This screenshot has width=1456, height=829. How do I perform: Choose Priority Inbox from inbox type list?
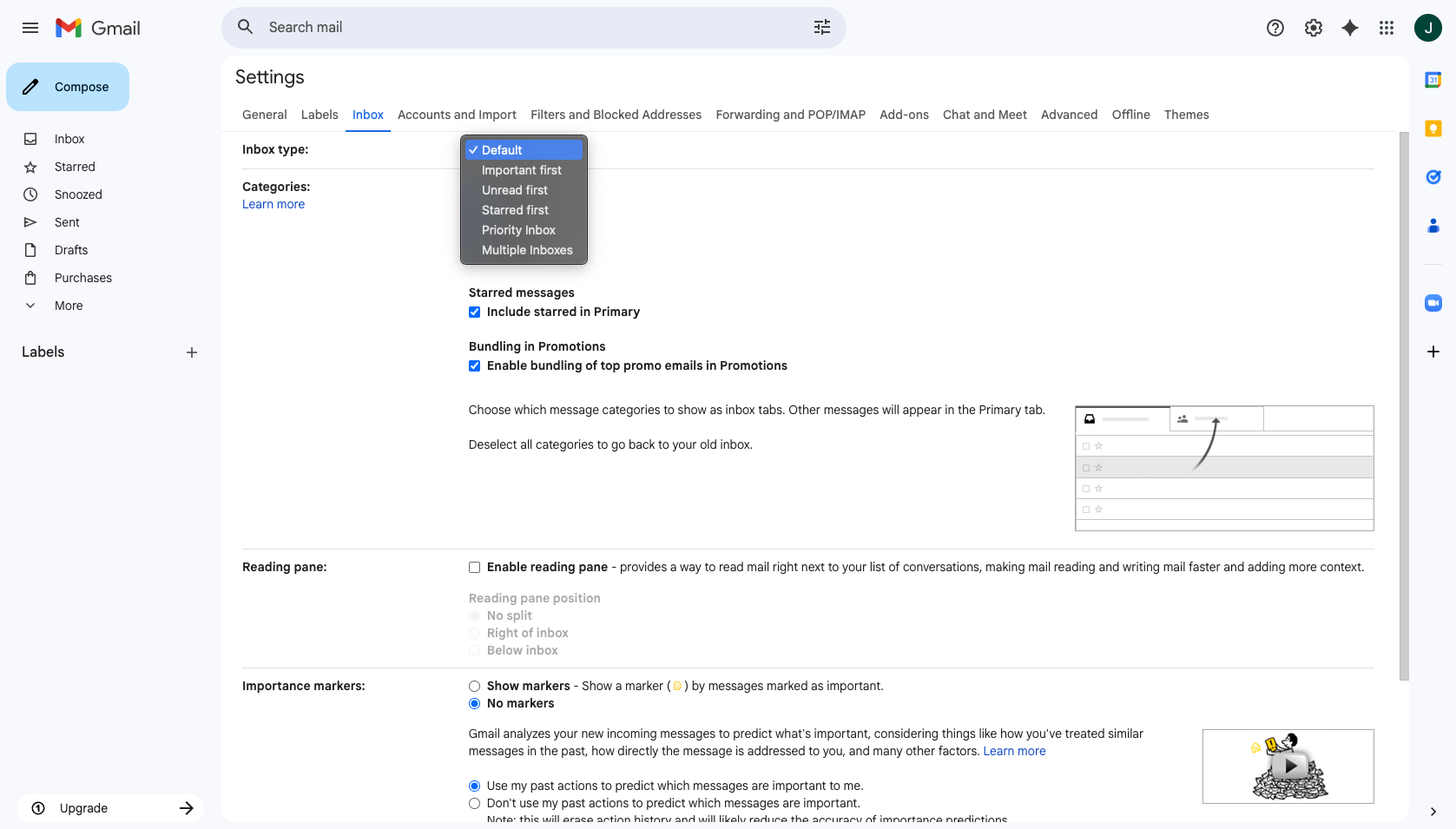(518, 230)
